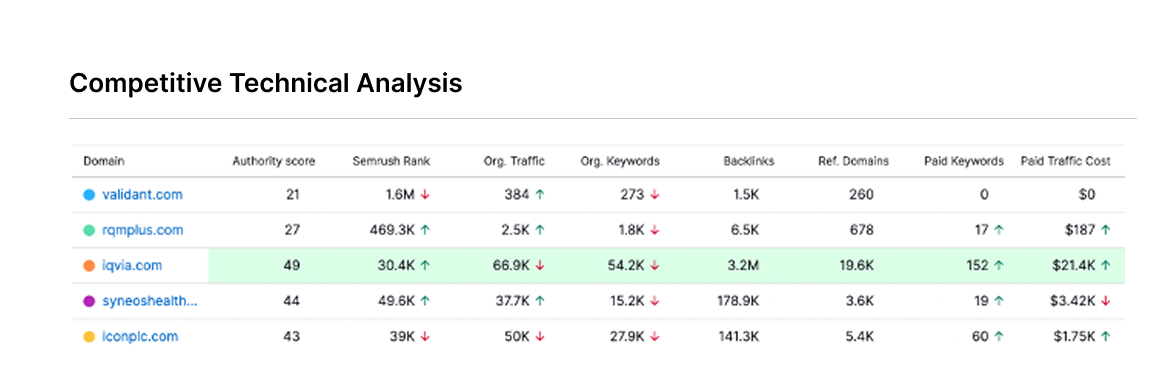Click the purple dot beside syneoshealth
The image size is (1176, 386).
click(88, 301)
